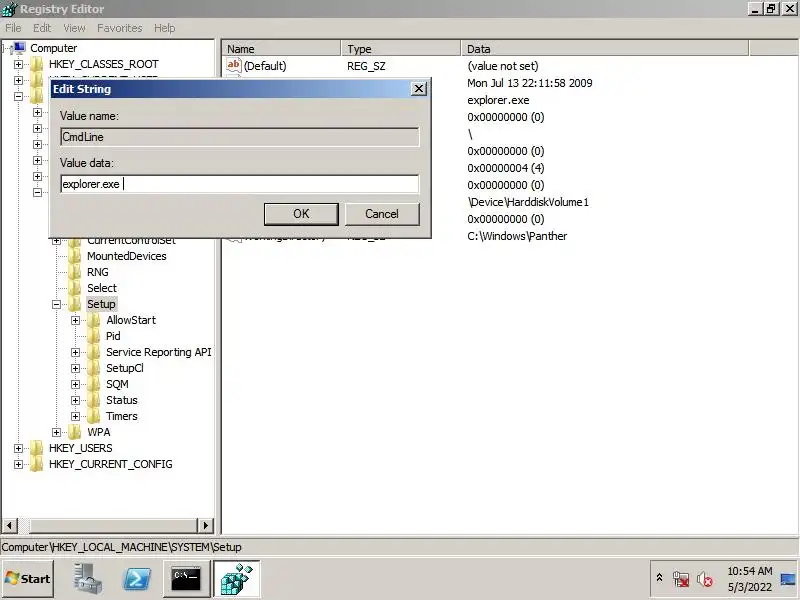Expand the SetupCl subkey
The height and width of the screenshot is (600, 800).
76,368
